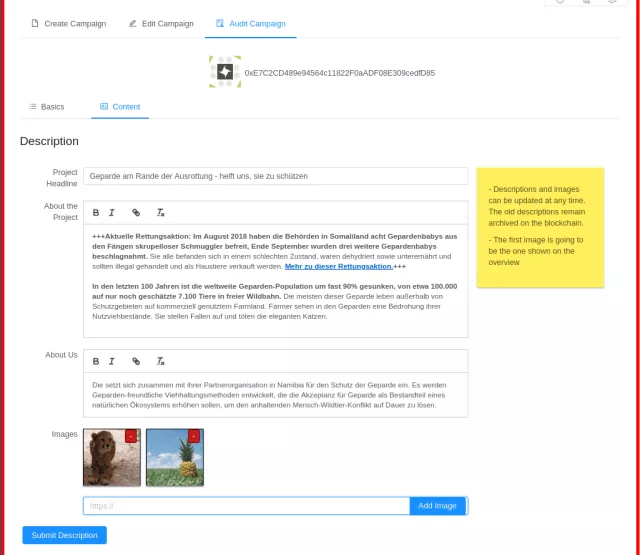Insert link in About the Project editor
Viewport: 640px width, 555px height.
pyautogui.click(x=136, y=212)
